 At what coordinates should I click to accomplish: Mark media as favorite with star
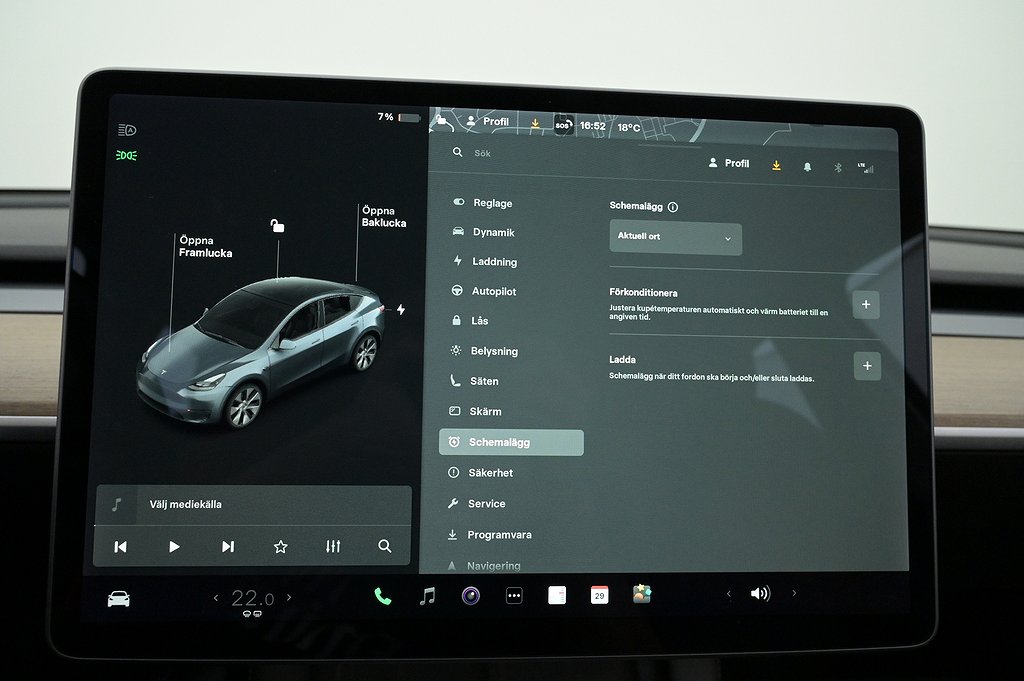(x=280, y=546)
